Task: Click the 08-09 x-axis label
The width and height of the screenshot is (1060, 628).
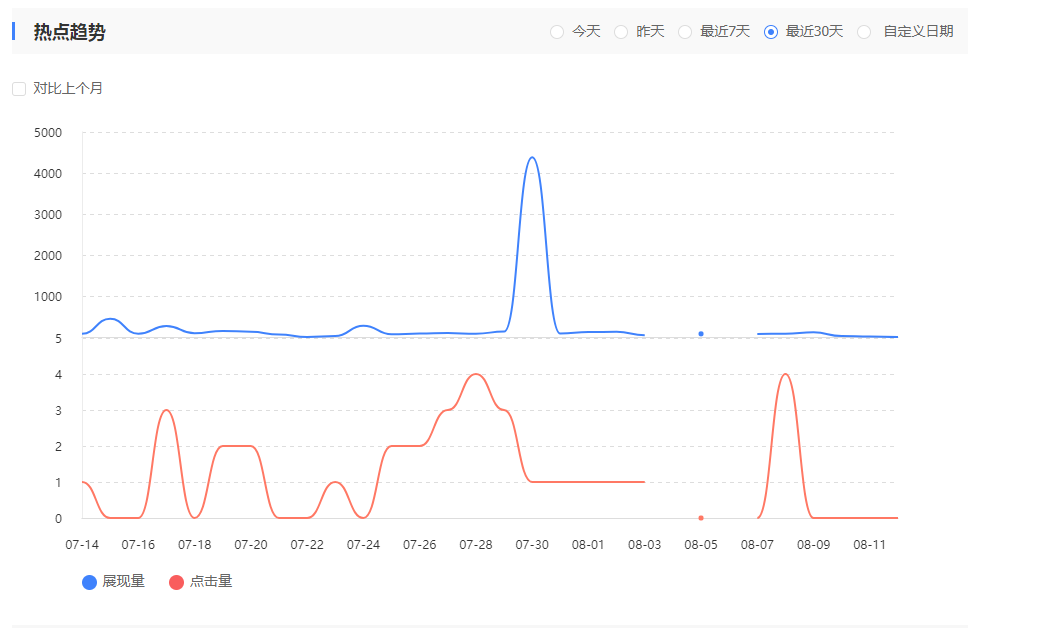Action: tap(813, 545)
